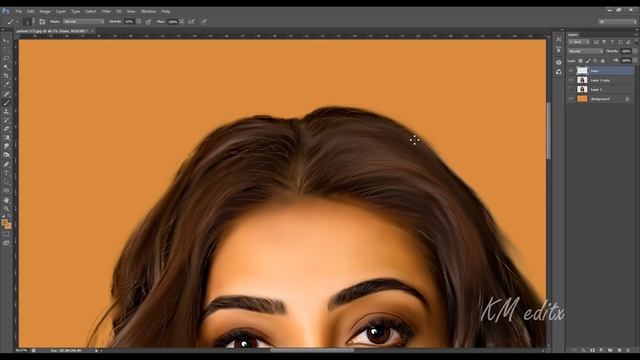Toggle lock image pixels
Image resolution: width=640 pixels, height=360 pixels.
click(x=588, y=61)
